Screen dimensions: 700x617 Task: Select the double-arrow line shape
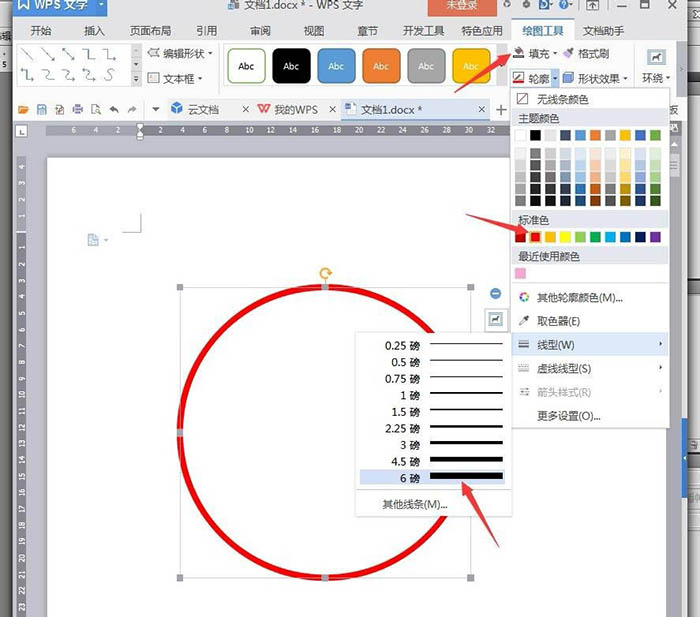pyautogui.click(x=68, y=54)
